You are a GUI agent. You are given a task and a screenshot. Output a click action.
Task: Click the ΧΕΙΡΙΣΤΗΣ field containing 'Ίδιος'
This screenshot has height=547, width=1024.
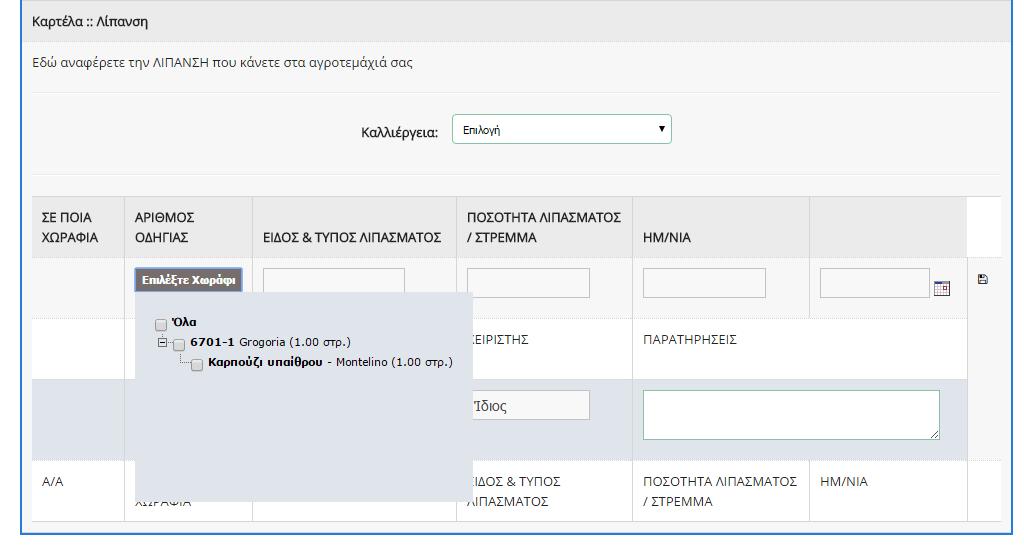pos(531,405)
